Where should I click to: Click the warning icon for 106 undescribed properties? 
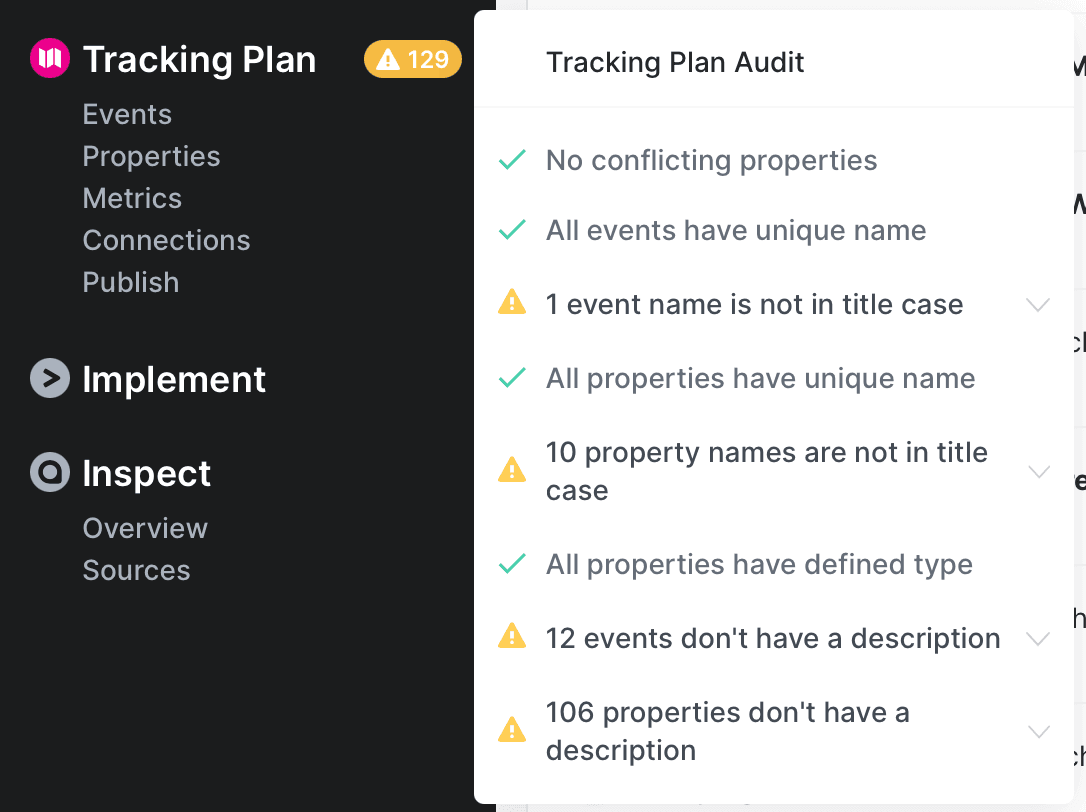pyautogui.click(x=512, y=730)
